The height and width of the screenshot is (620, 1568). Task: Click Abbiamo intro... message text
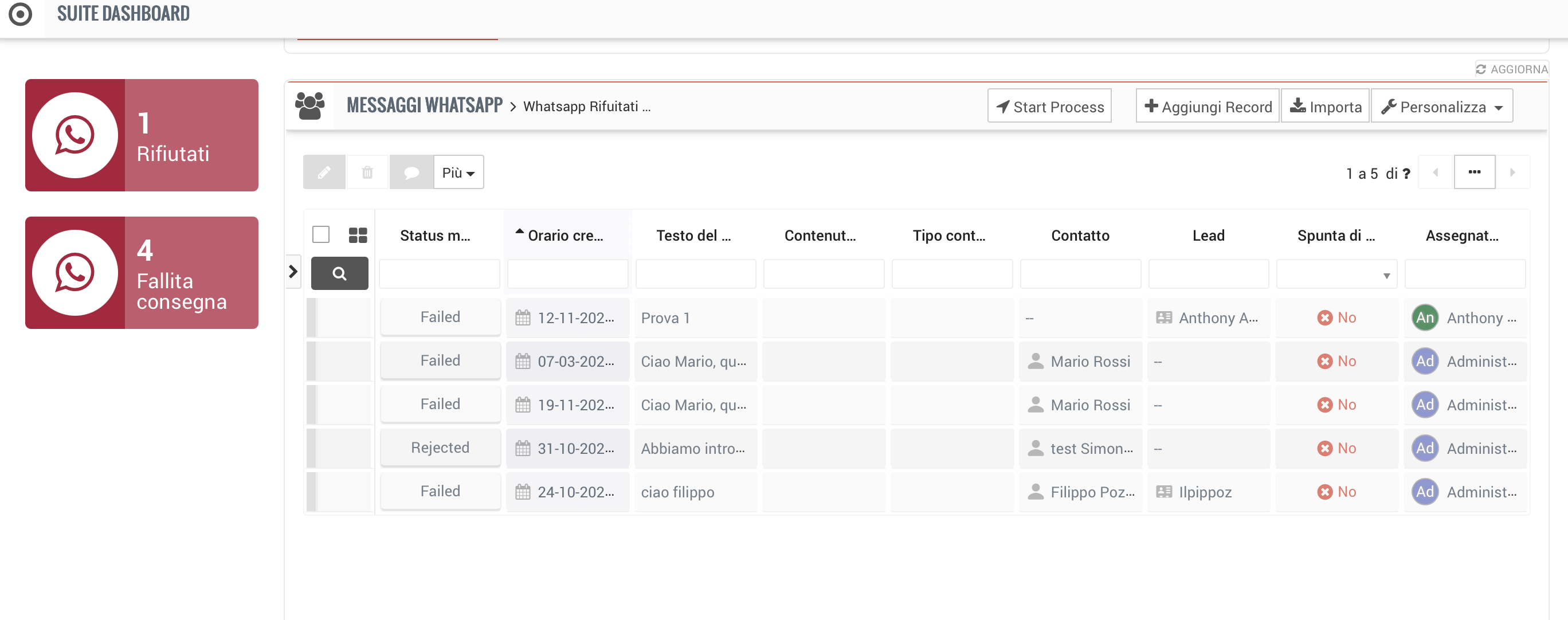pos(693,449)
